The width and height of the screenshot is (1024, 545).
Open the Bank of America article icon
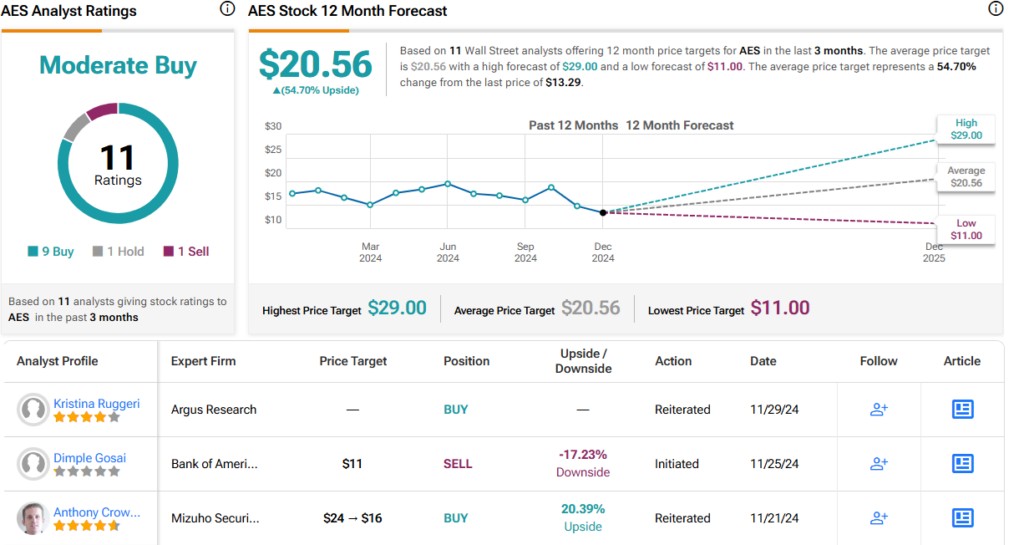[962, 463]
